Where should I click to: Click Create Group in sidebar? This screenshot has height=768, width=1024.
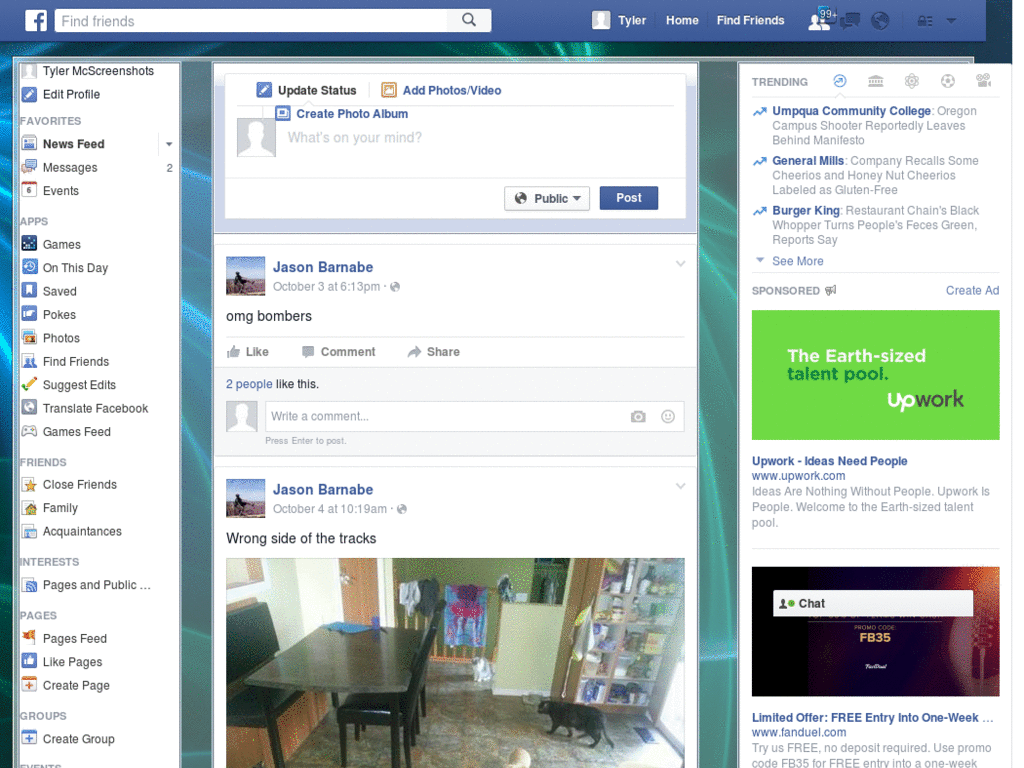(x=69, y=739)
